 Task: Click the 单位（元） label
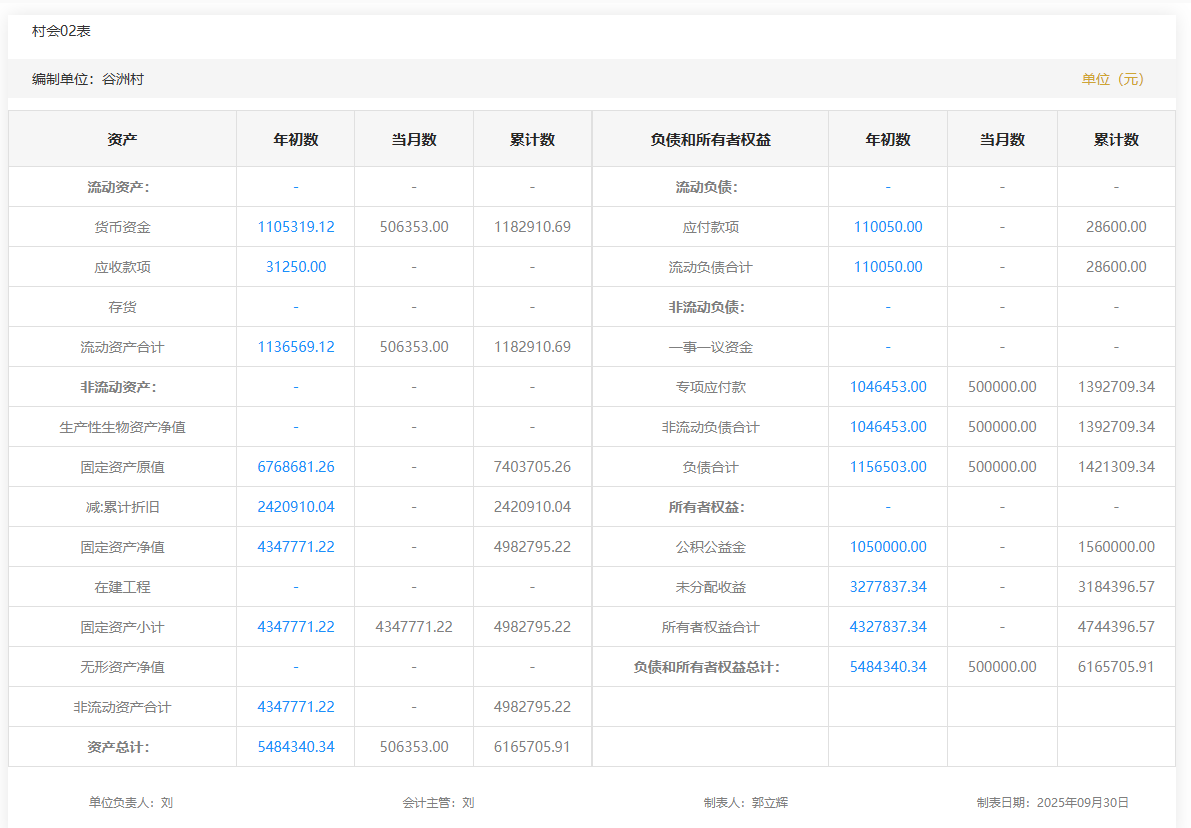pos(1112,79)
